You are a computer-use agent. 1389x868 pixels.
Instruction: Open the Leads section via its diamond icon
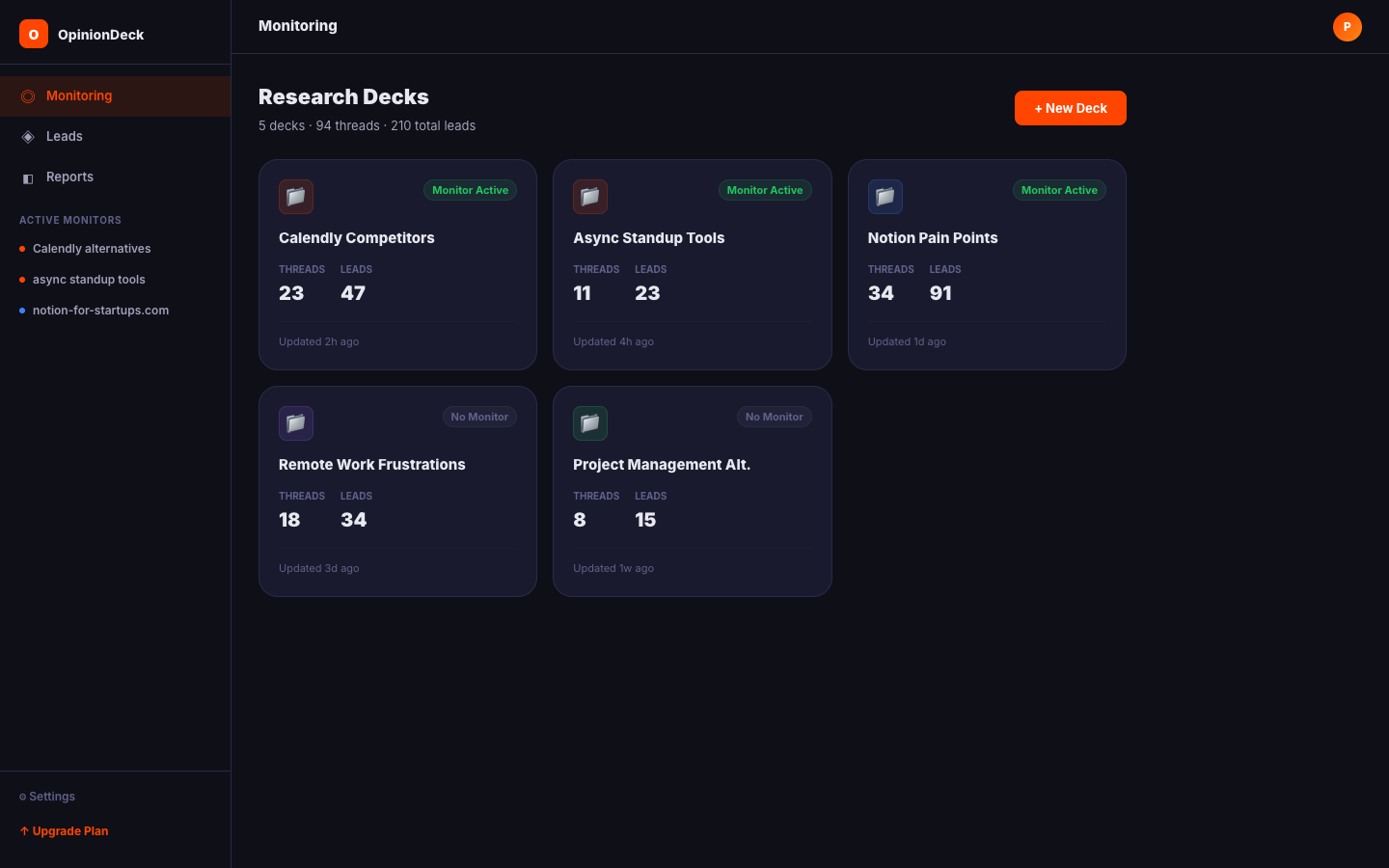click(28, 136)
